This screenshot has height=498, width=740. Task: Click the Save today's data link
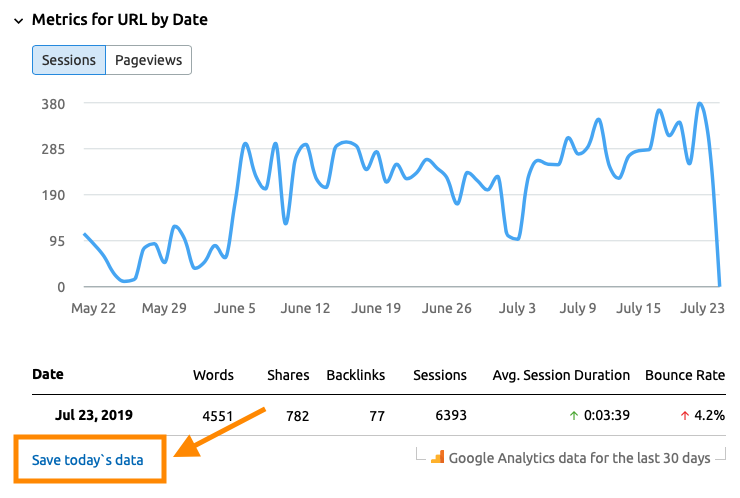tap(86, 460)
